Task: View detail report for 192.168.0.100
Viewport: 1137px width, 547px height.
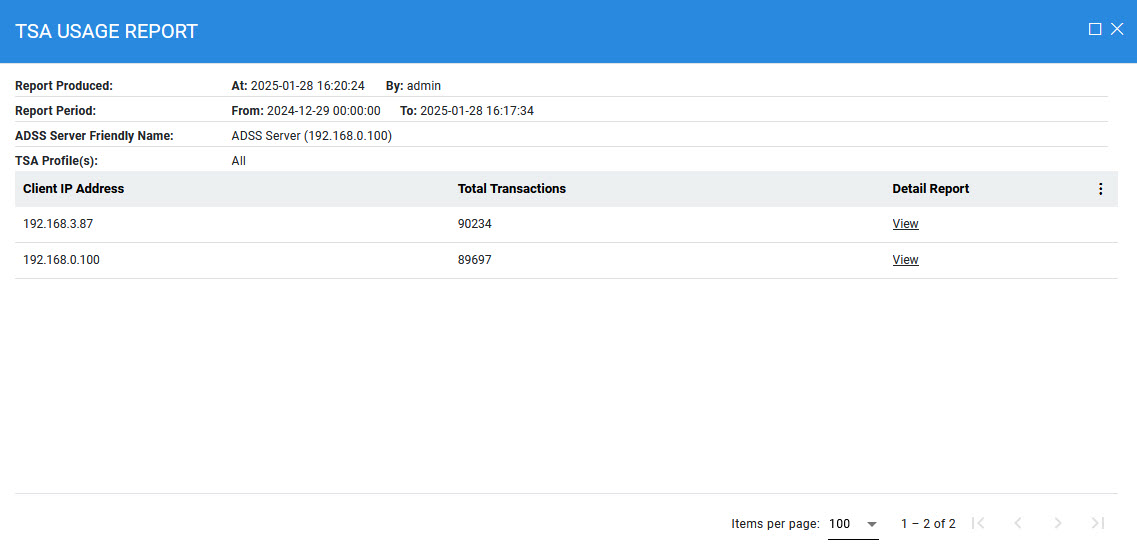Action: coord(905,260)
